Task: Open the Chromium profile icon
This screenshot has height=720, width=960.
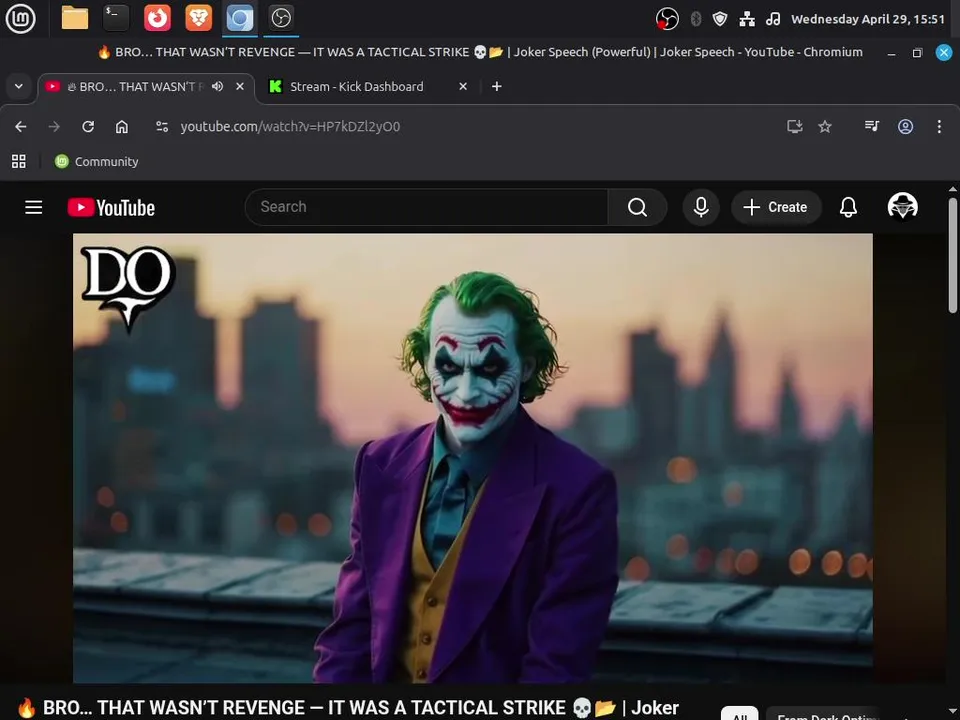Action: pos(906,127)
